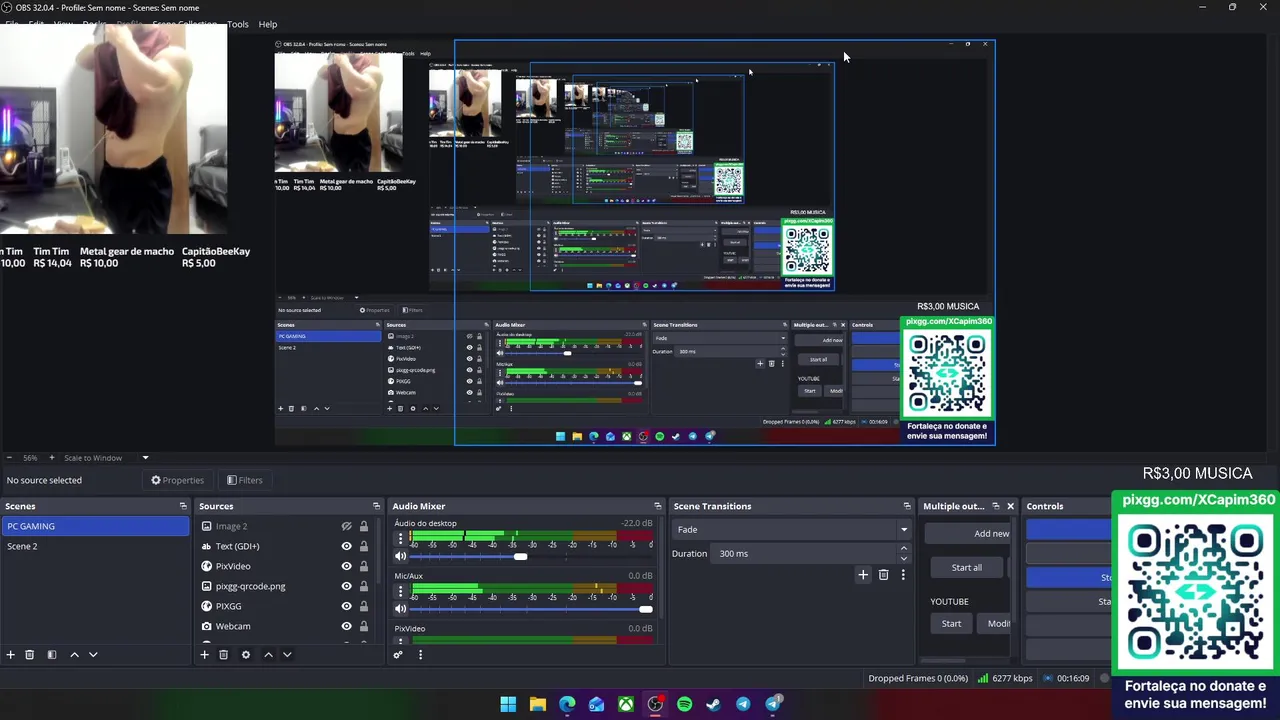Remove selected source with the trash icon
The width and height of the screenshot is (1280, 720).
coord(223,654)
